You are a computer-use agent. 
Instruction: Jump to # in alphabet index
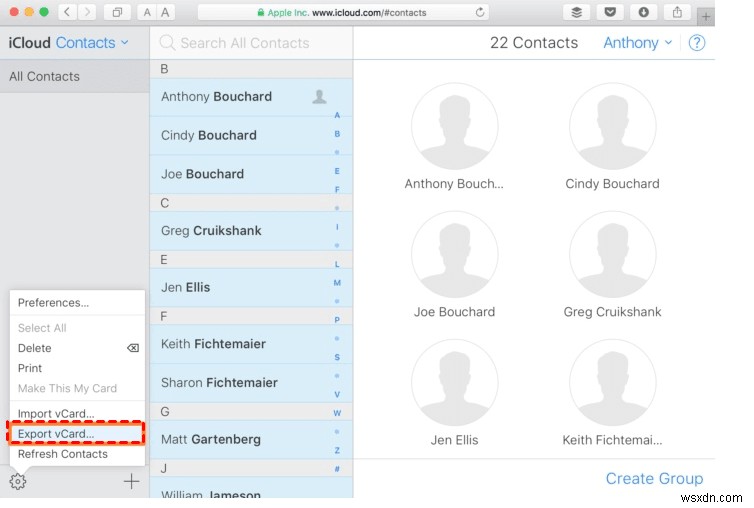coord(337,469)
